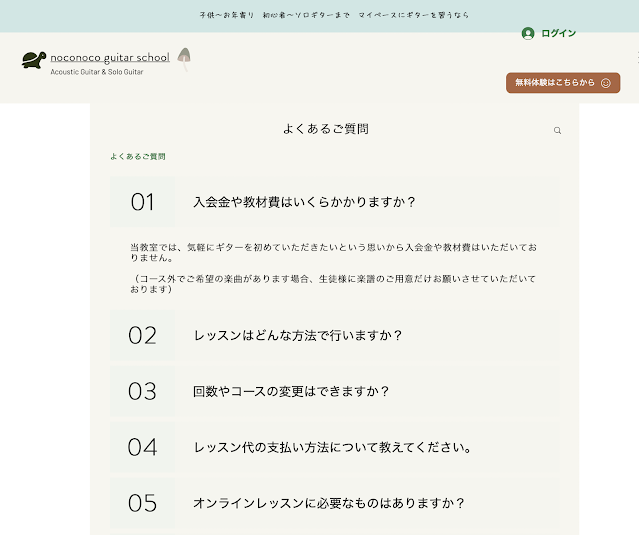This screenshot has height=535, width=639.
Task: Click the smiley icon on the free trial button
Action: coord(606,83)
